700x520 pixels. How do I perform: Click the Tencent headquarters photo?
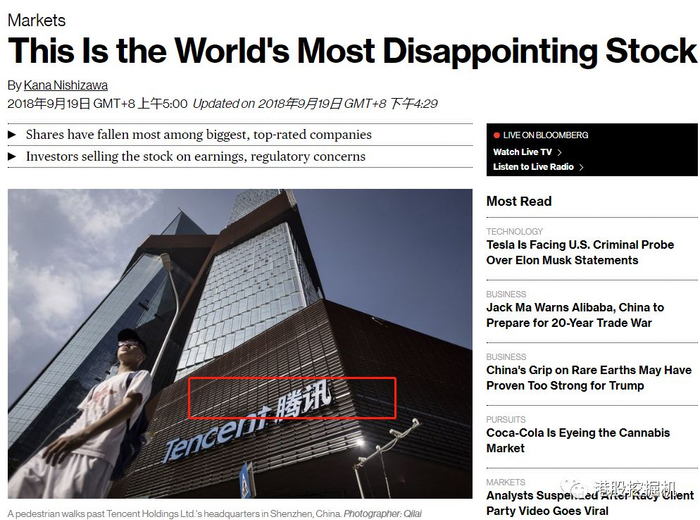coord(240,344)
